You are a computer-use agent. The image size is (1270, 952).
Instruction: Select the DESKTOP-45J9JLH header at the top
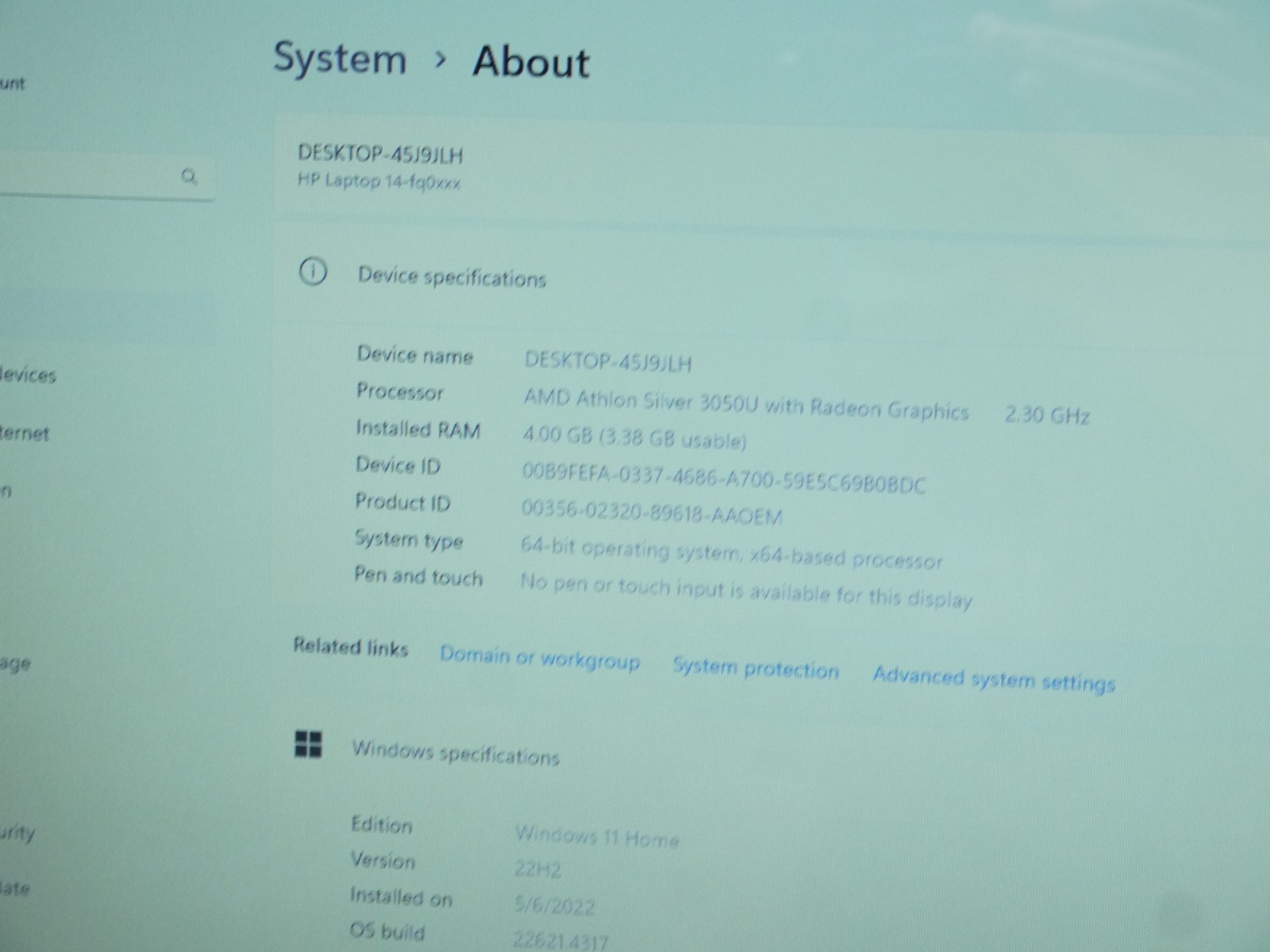coord(380,153)
